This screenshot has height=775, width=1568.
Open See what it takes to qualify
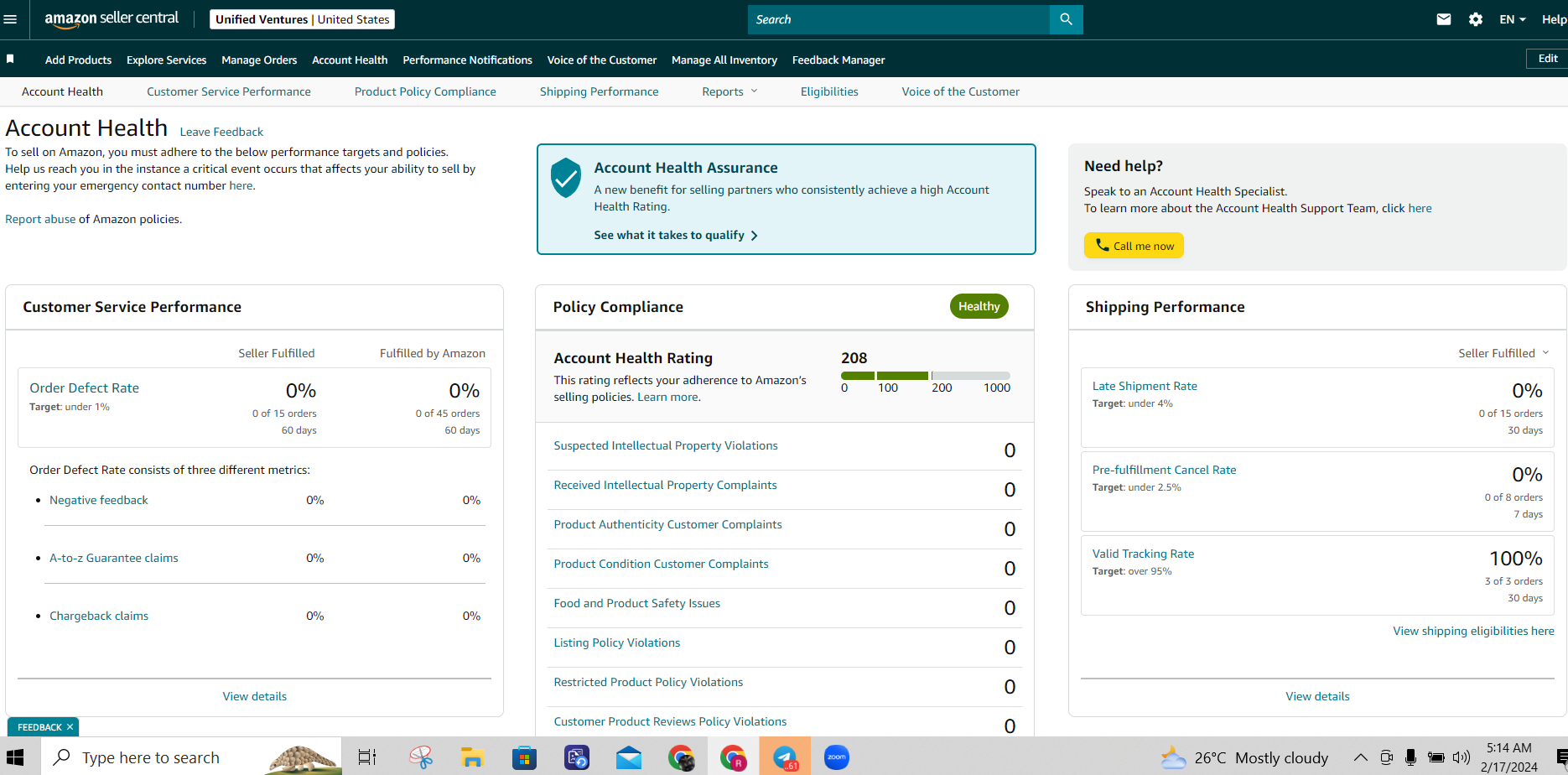676,235
